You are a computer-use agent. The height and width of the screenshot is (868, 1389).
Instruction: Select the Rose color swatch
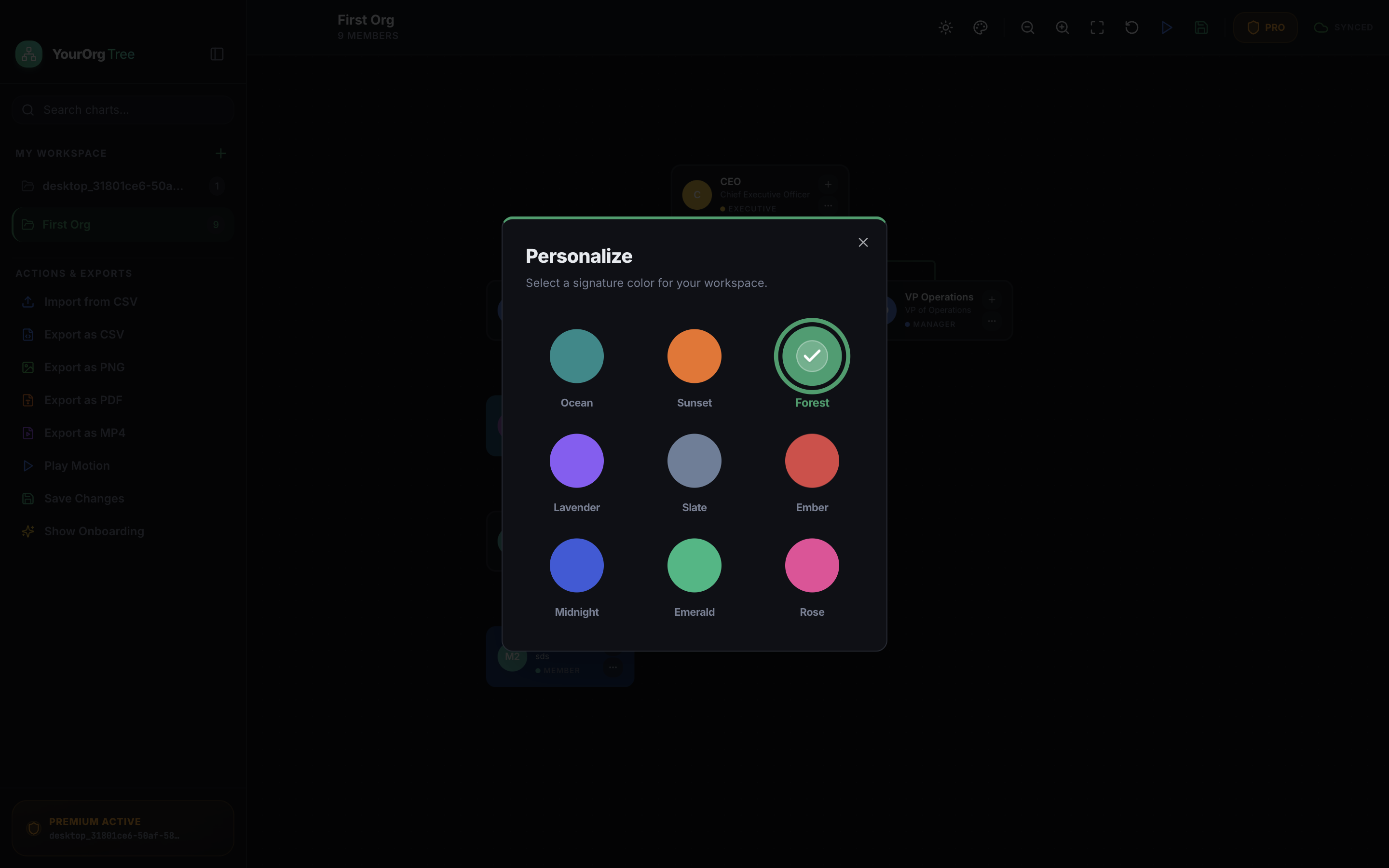(812, 565)
